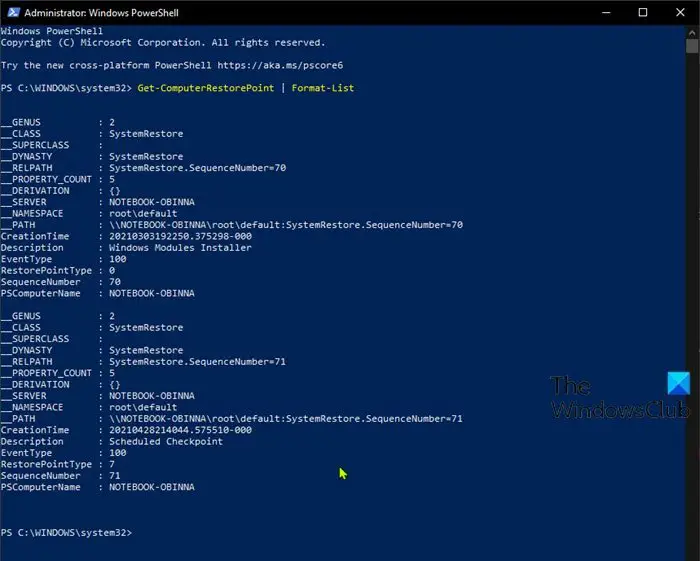Screen dimensions: 700x561
Task: Click the '20210428214044.575510-000' creation time
Action: [x=180, y=430]
